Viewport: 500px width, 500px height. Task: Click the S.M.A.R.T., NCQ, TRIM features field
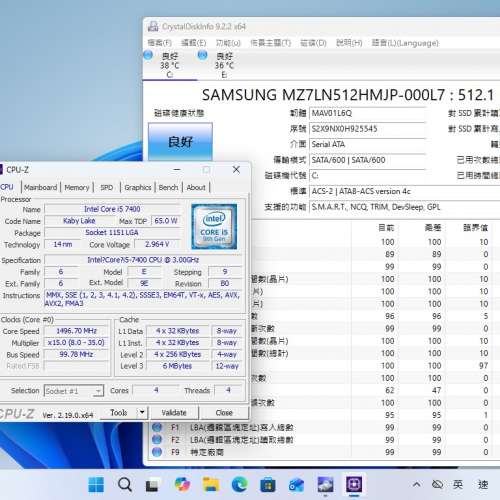coord(405,207)
